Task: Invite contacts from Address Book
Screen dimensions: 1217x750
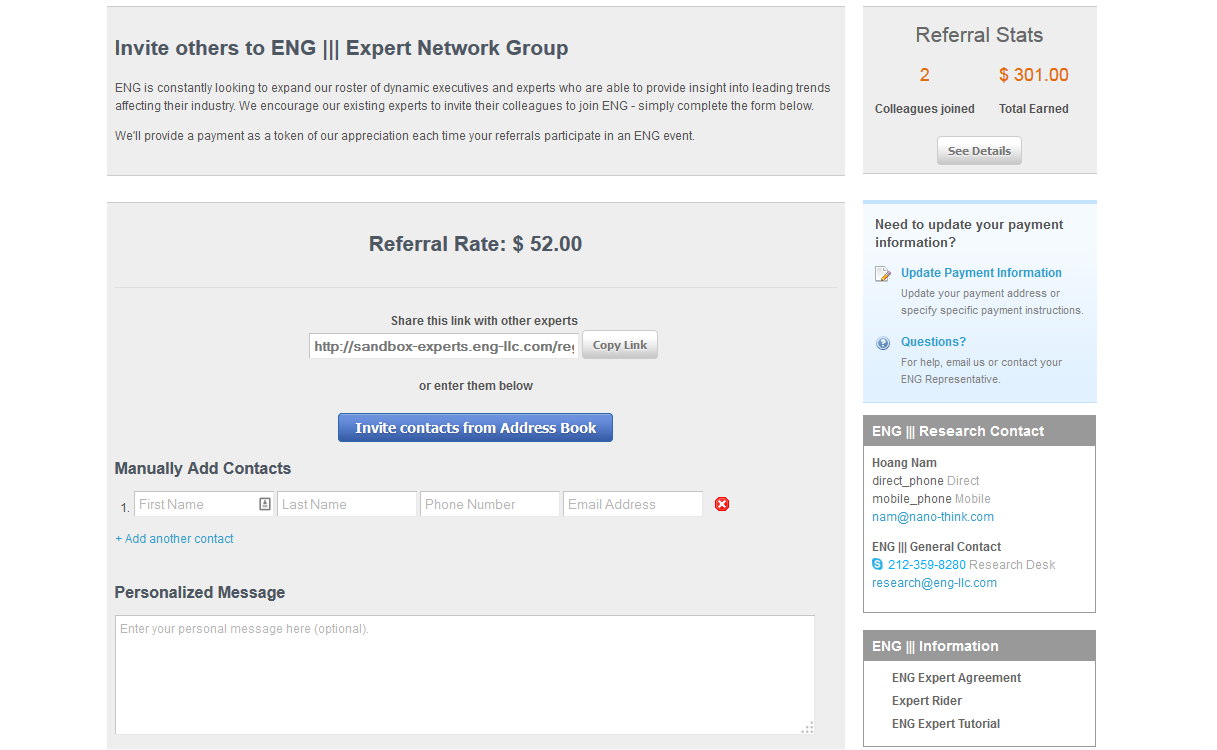Action: click(475, 428)
